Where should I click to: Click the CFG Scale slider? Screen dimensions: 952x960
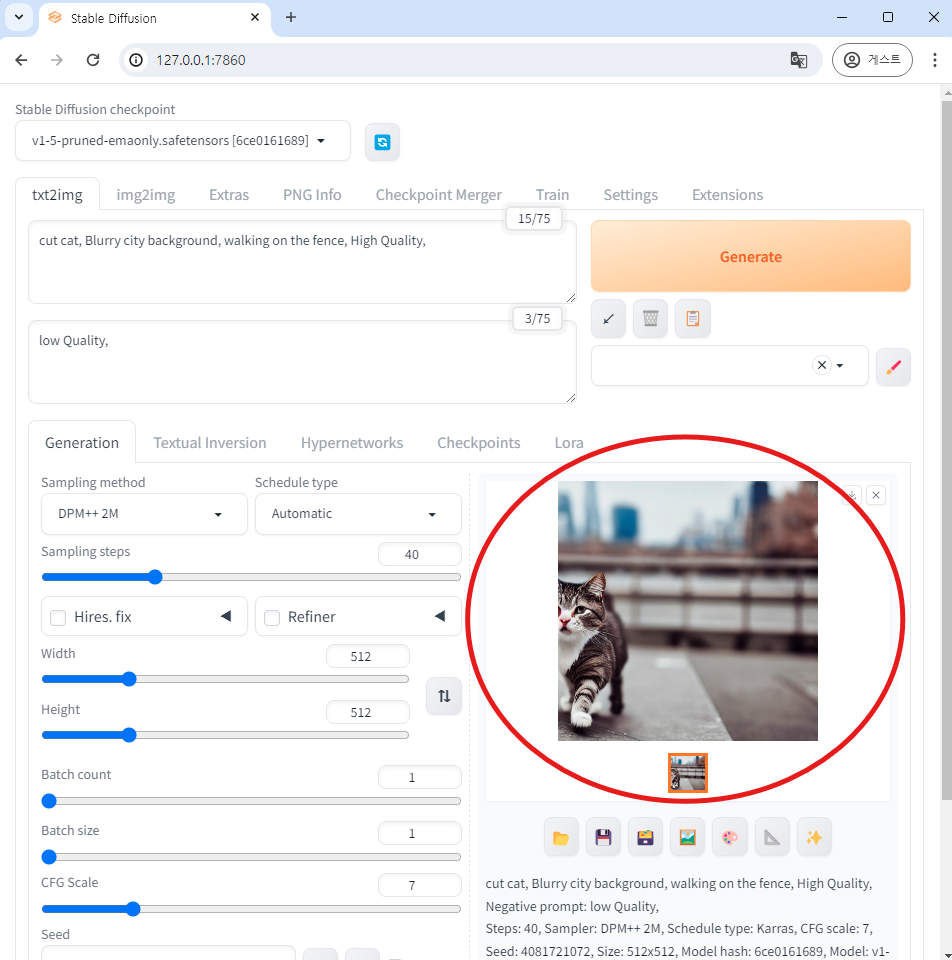coord(251,909)
